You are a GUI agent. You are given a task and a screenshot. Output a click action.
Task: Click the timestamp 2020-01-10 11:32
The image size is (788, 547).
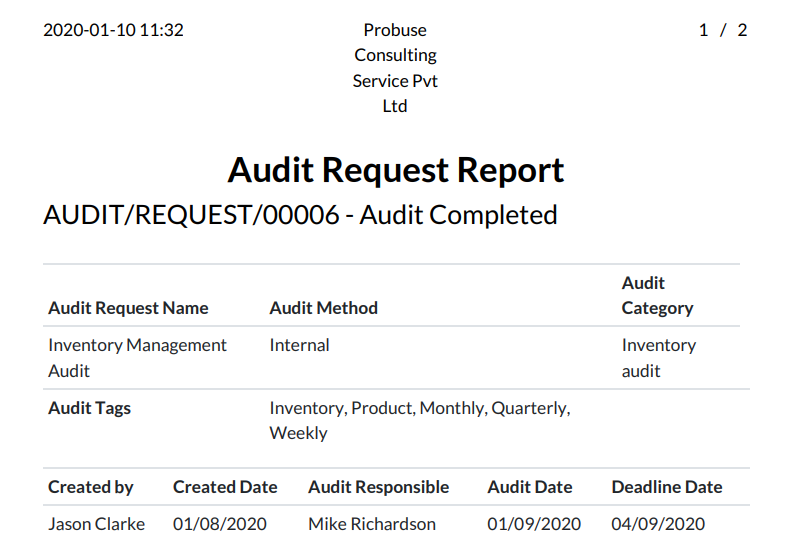[113, 30]
